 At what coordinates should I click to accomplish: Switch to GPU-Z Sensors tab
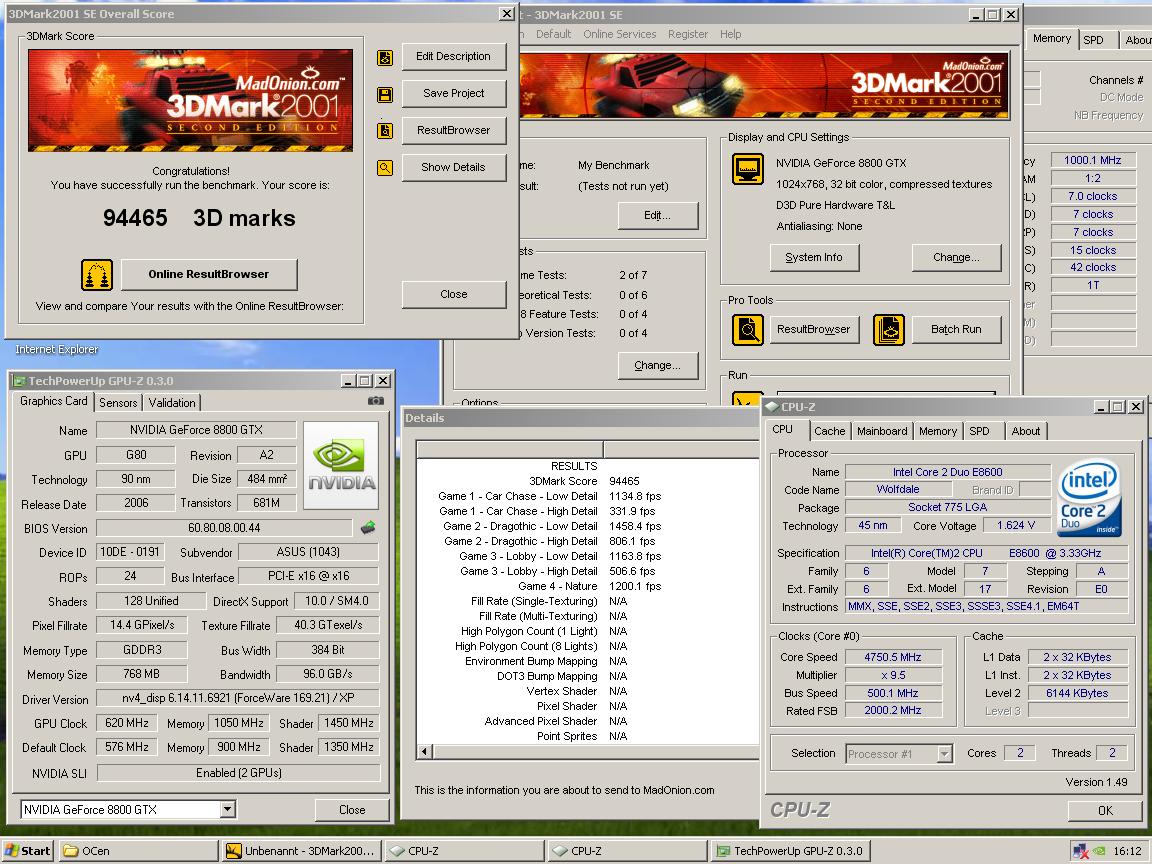point(118,403)
